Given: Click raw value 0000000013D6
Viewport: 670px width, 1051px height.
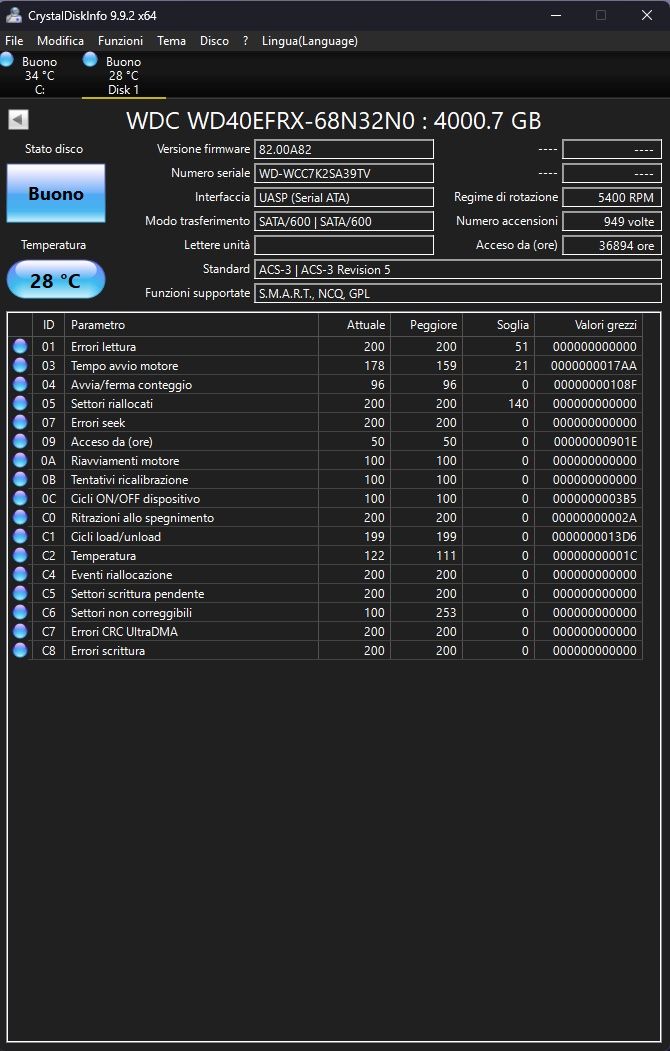Looking at the screenshot, I should coord(594,537).
